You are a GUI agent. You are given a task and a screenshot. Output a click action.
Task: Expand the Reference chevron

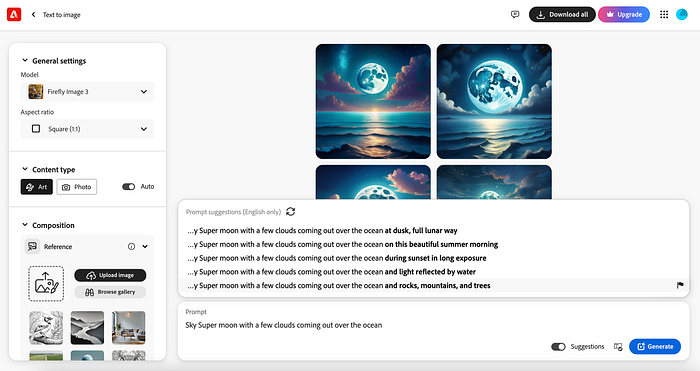[x=145, y=246]
